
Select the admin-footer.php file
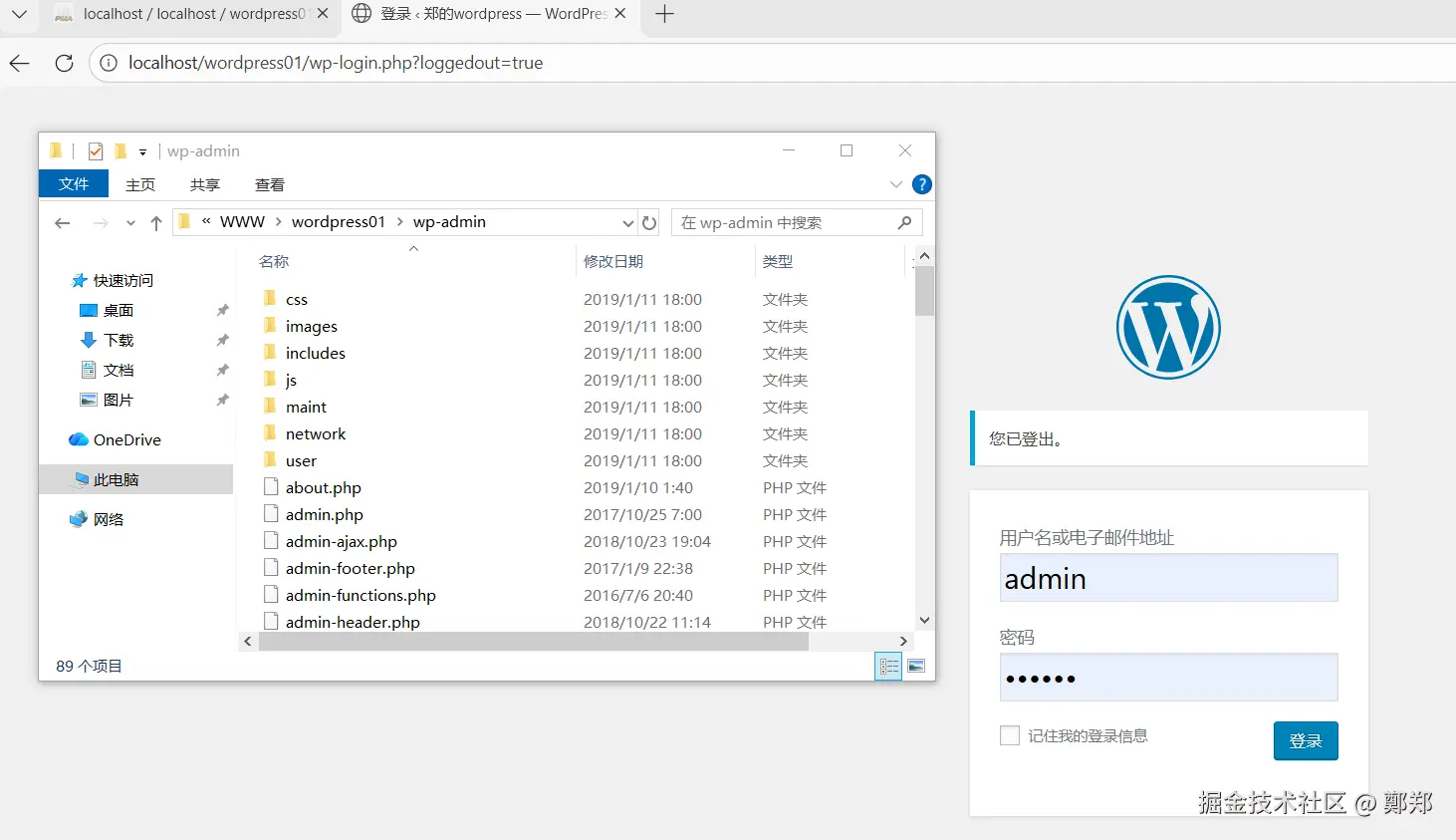[x=351, y=569]
